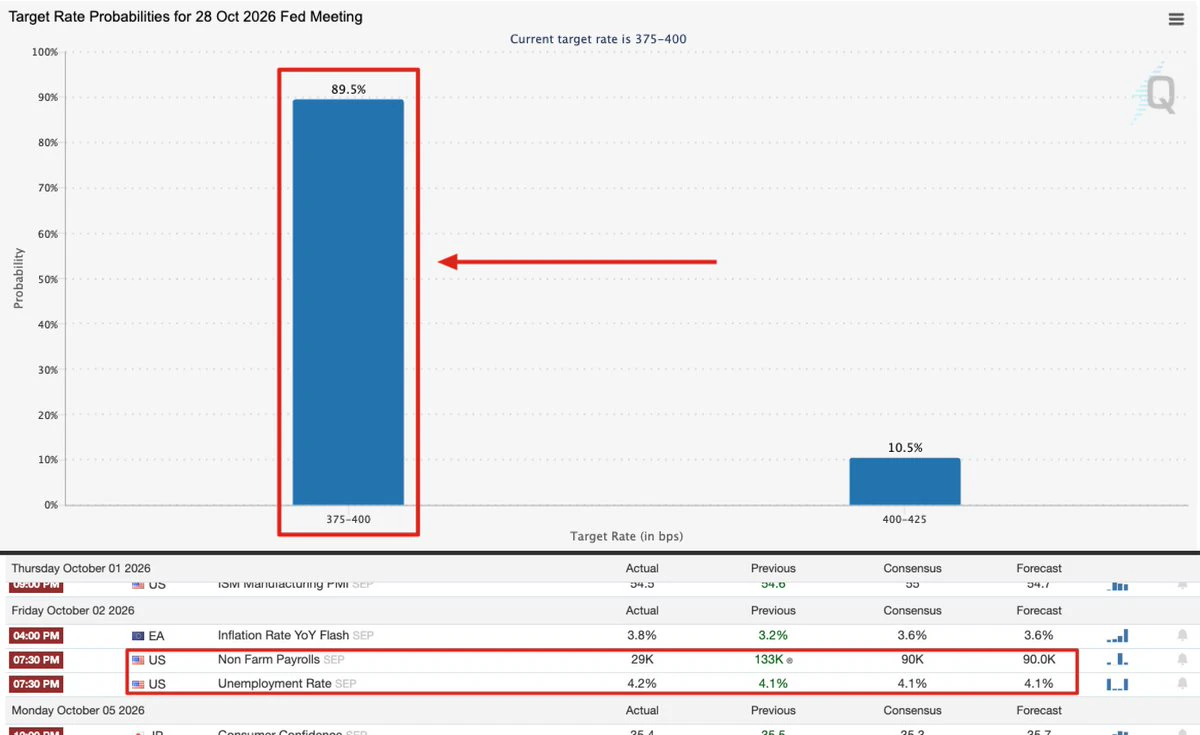This screenshot has height=735, width=1200.
Task: Click the Unemployment Rate actual value 4.2%
Action: (642, 684)
